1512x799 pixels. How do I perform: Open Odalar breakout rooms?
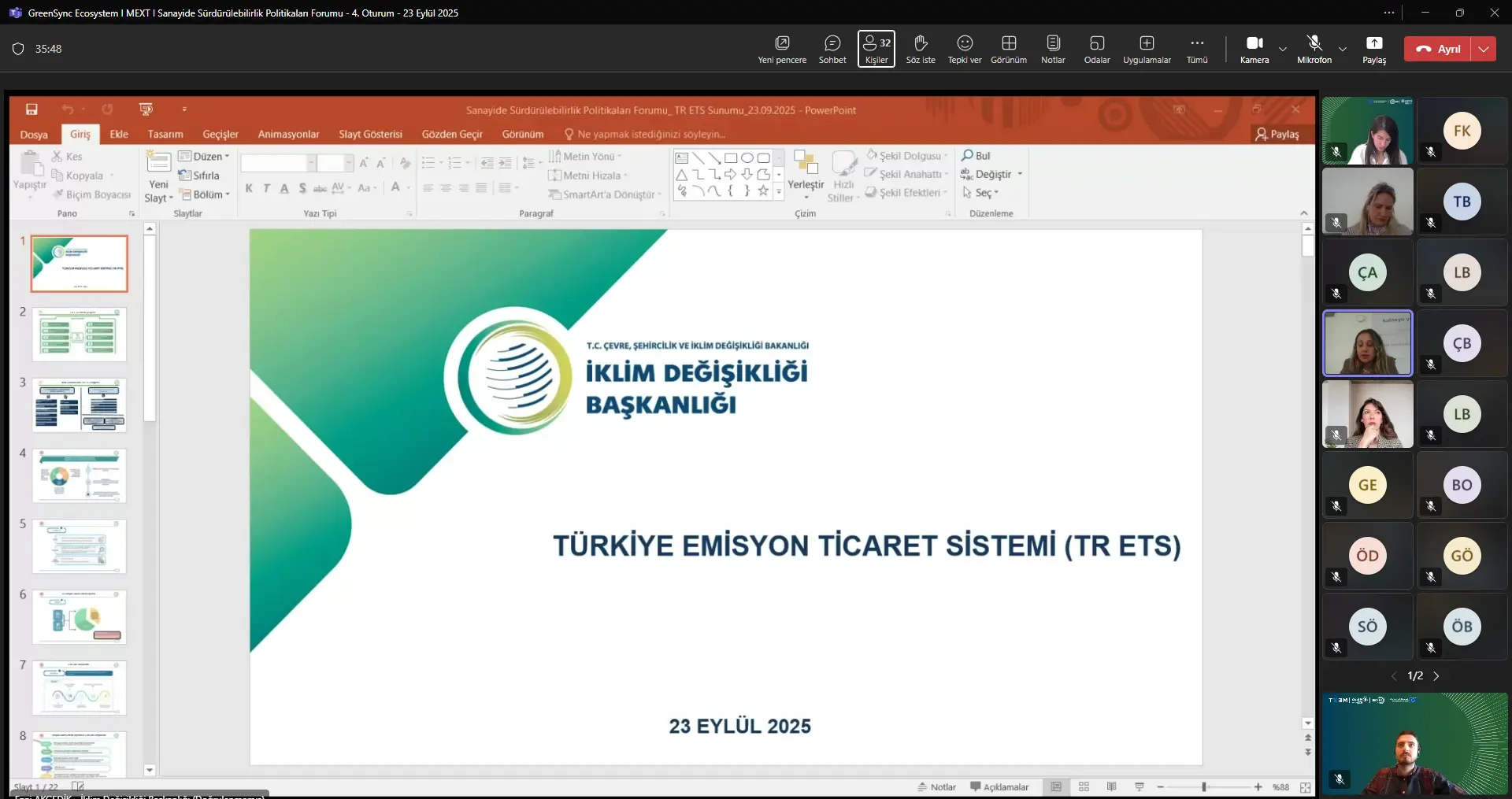coord(1097,50)
